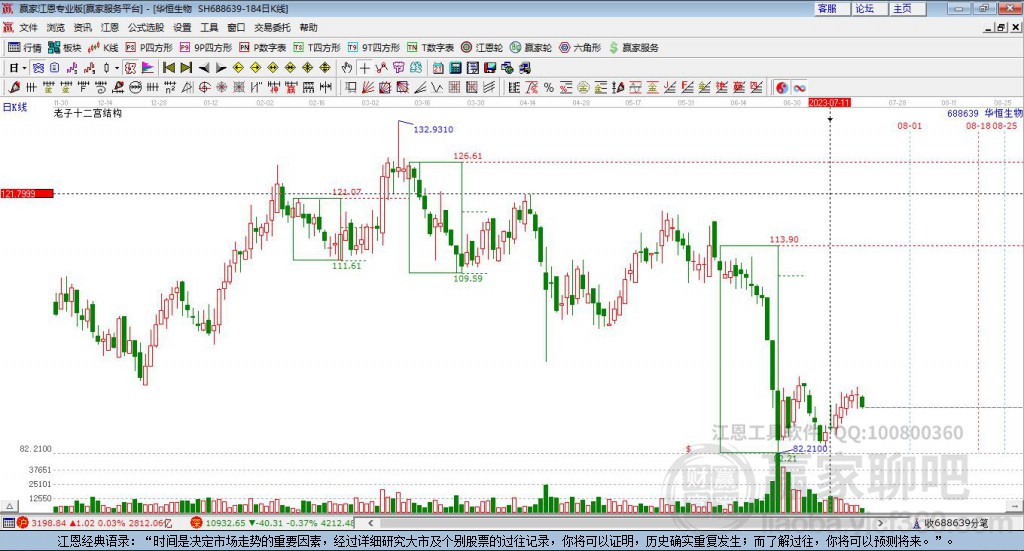Open 赢家服务 dollar-sign service

633,48
